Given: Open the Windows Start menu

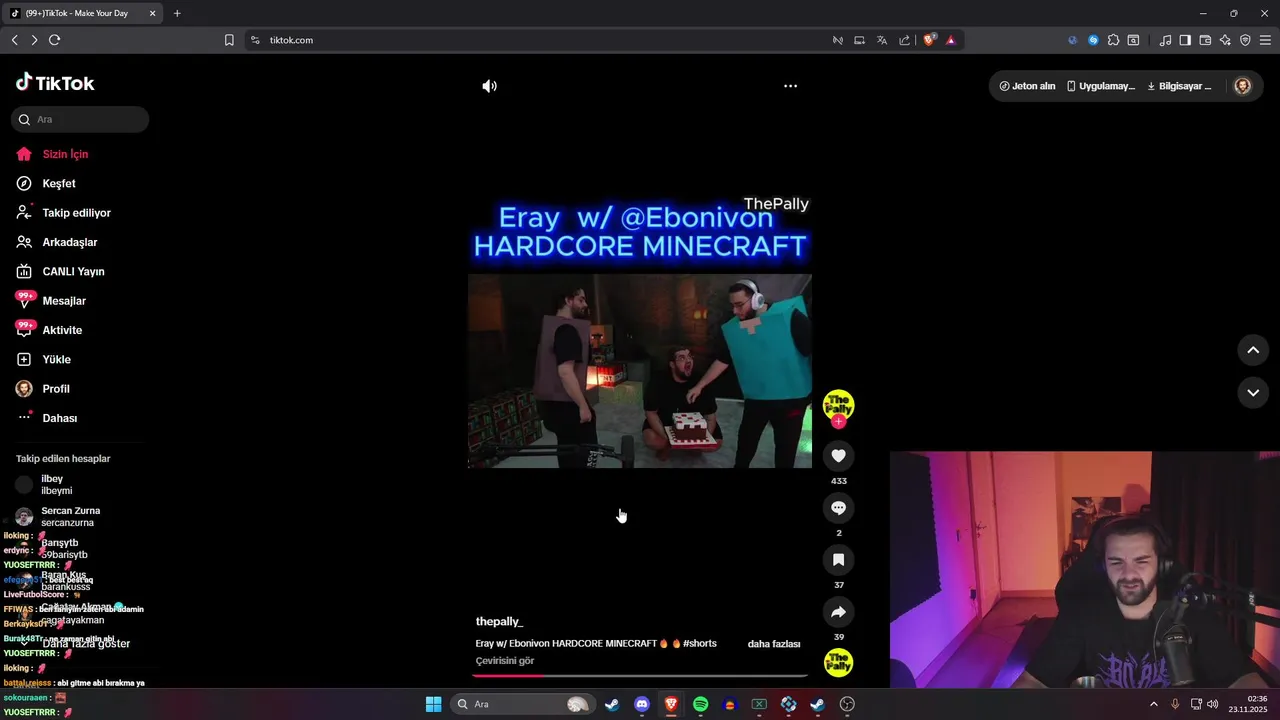Looking at the screenshot, I should click(433, 704).
